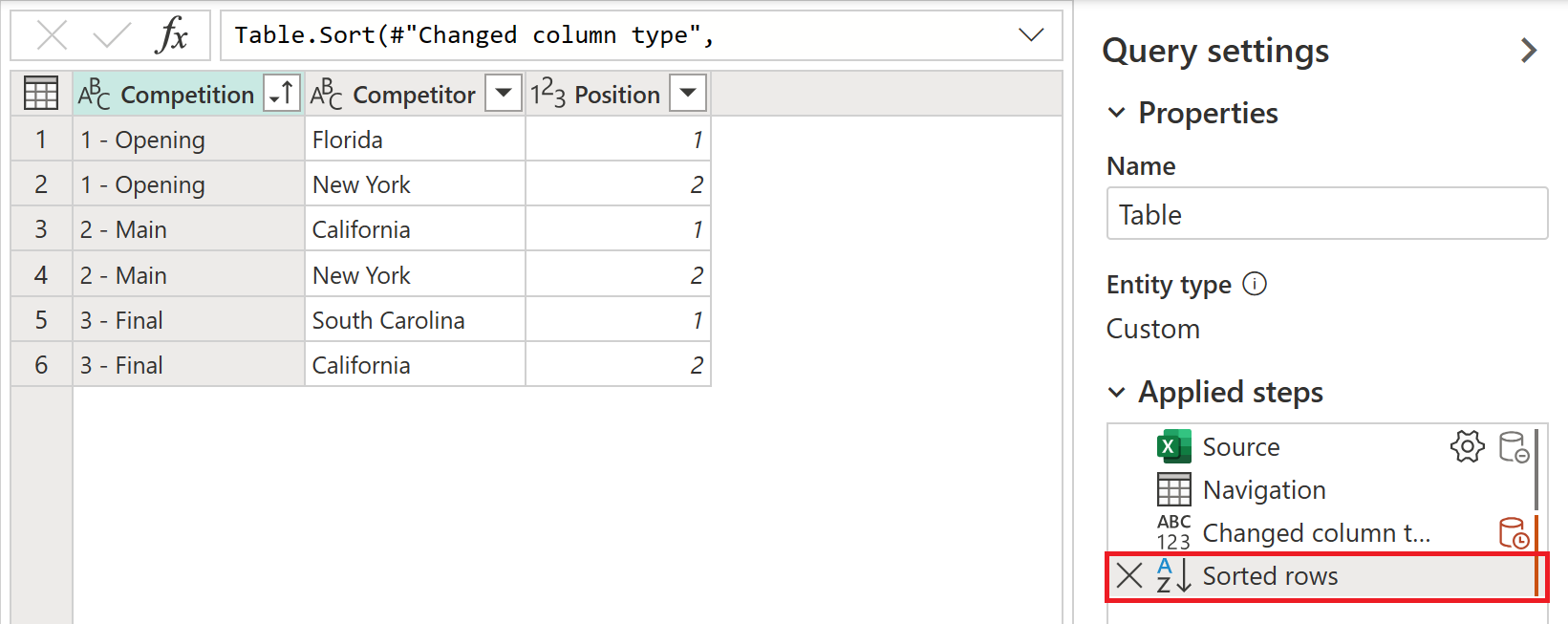This screenshot has width=1568, height=624.
Task: Click the fx formula icon
Action: point(172,36)
